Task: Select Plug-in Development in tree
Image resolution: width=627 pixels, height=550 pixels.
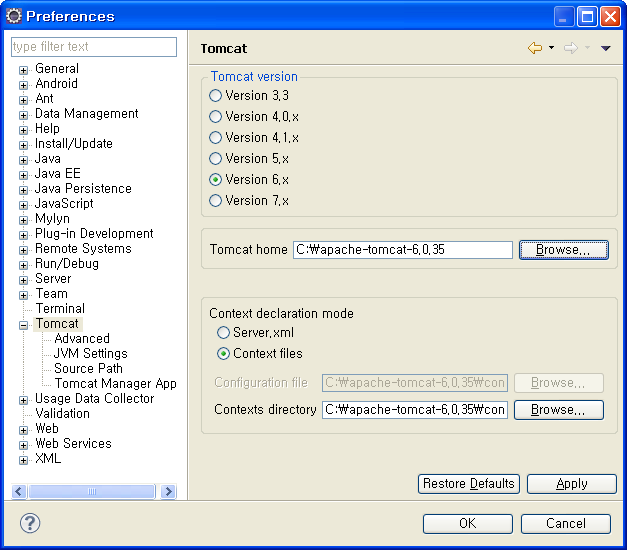Action: pyautogui.click(x=94, y=233)
